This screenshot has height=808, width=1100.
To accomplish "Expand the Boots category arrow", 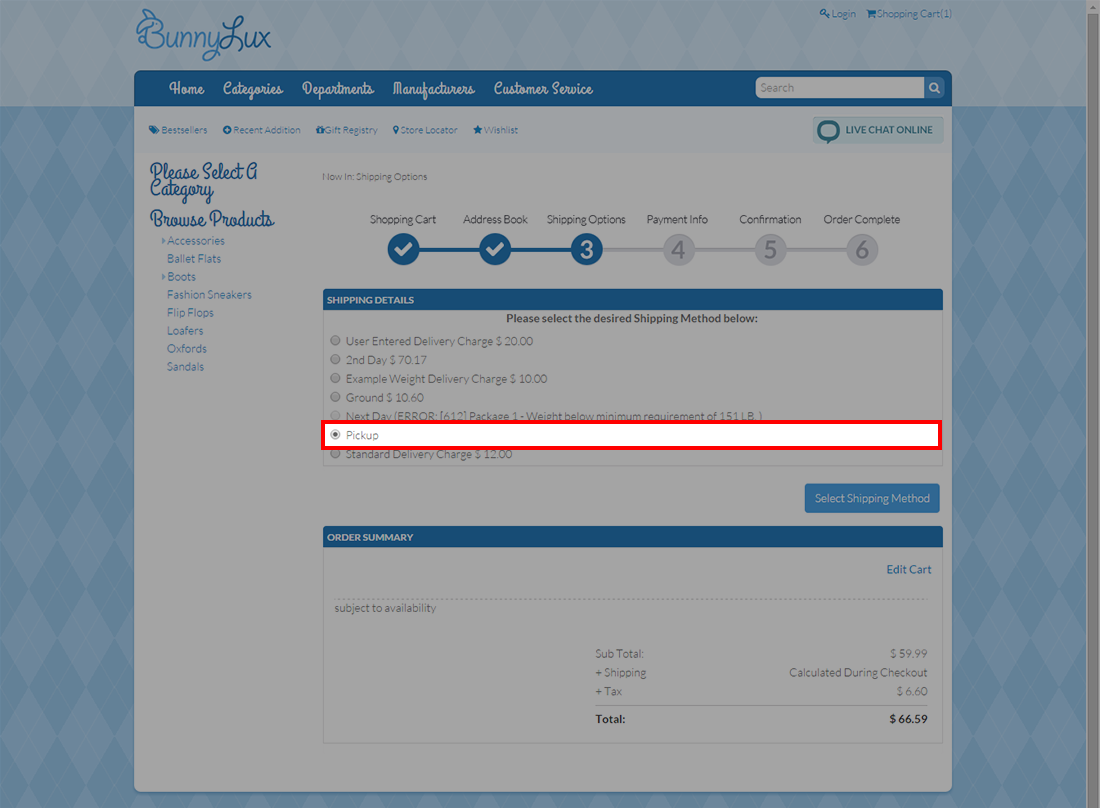I will [x=163, y=277].
